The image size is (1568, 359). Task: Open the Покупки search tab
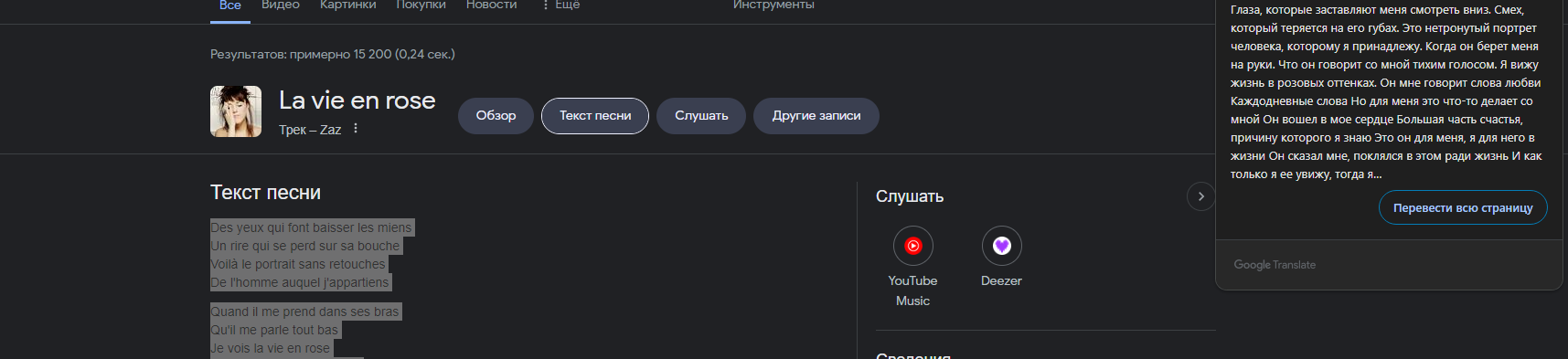click(421, 5)
